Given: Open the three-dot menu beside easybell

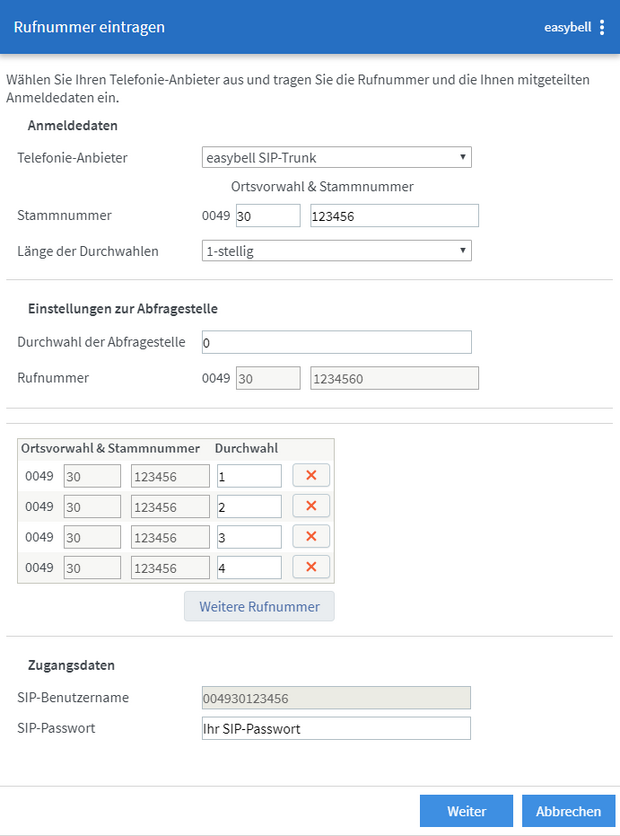Looking at the screenshot, I should click(x=603, y=27).
